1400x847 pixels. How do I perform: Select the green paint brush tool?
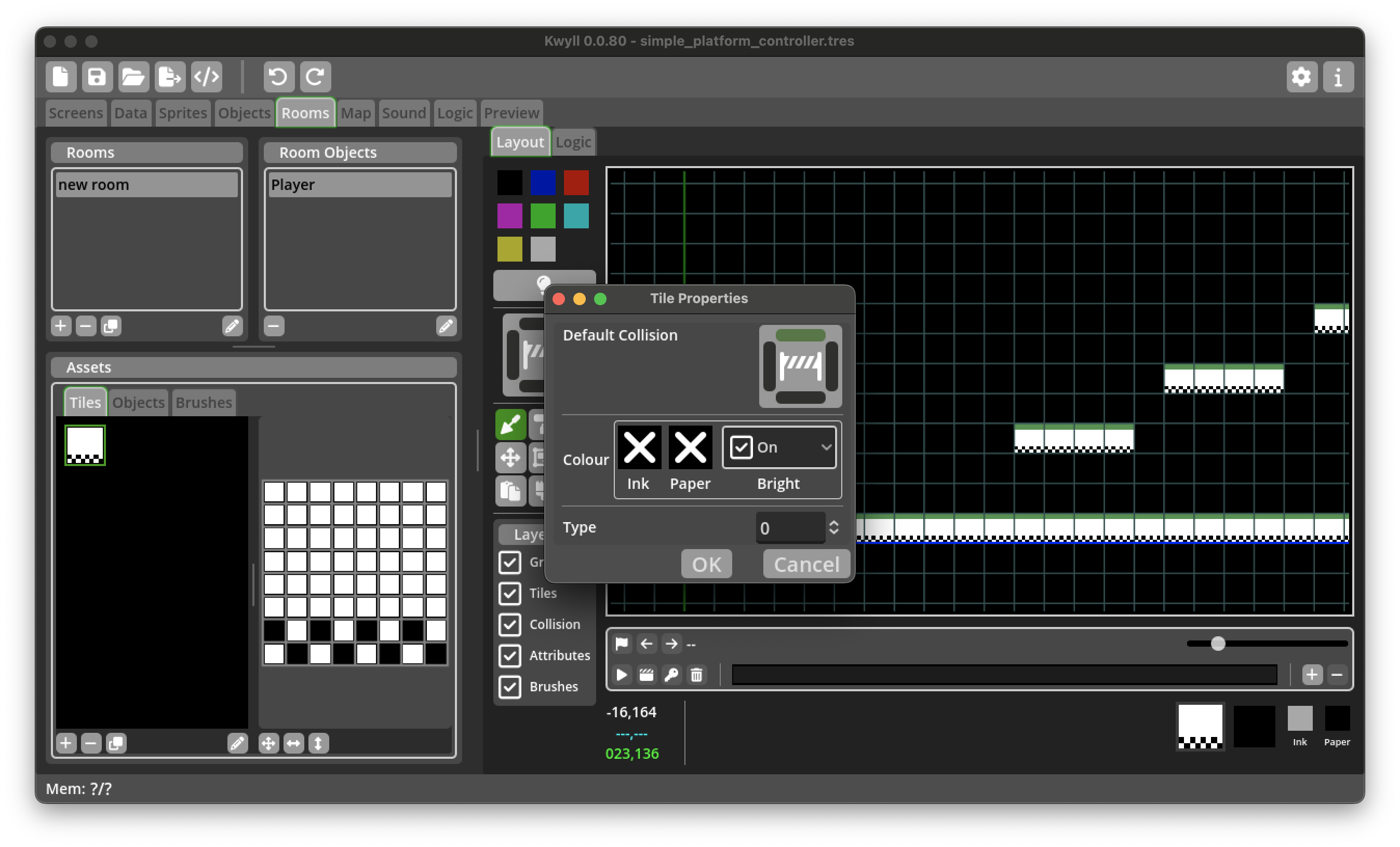pos(510,424)
